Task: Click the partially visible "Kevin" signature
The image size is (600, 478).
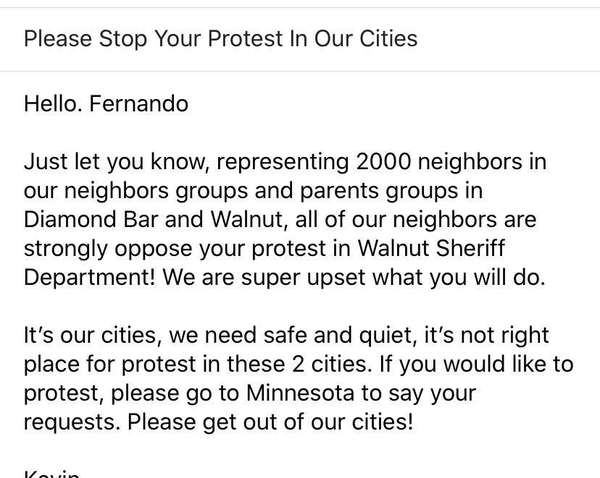Action: pos(52,474)
